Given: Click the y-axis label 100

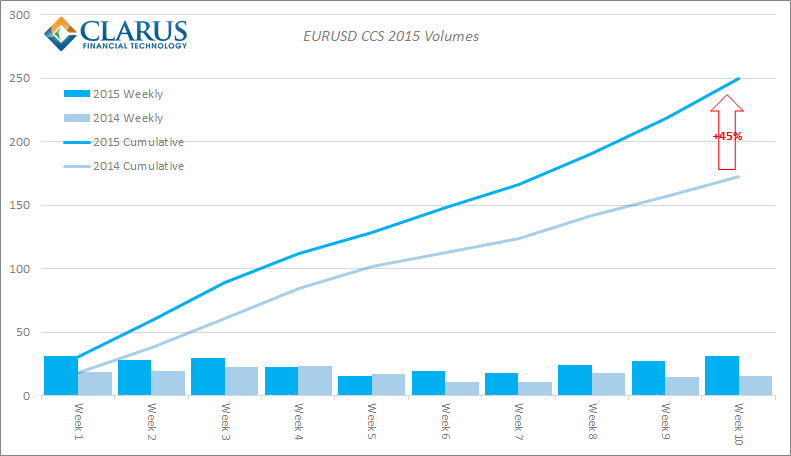Looking at the screenshot, I should [x=20, y=269].
